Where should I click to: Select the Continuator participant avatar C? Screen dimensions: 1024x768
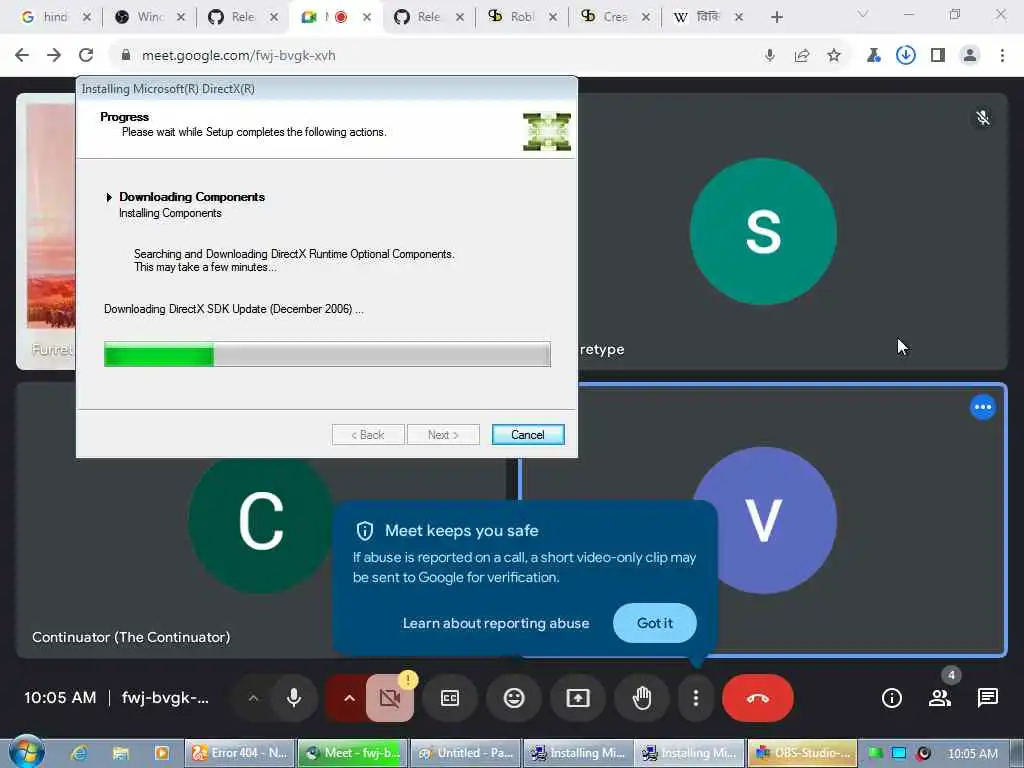261,520
